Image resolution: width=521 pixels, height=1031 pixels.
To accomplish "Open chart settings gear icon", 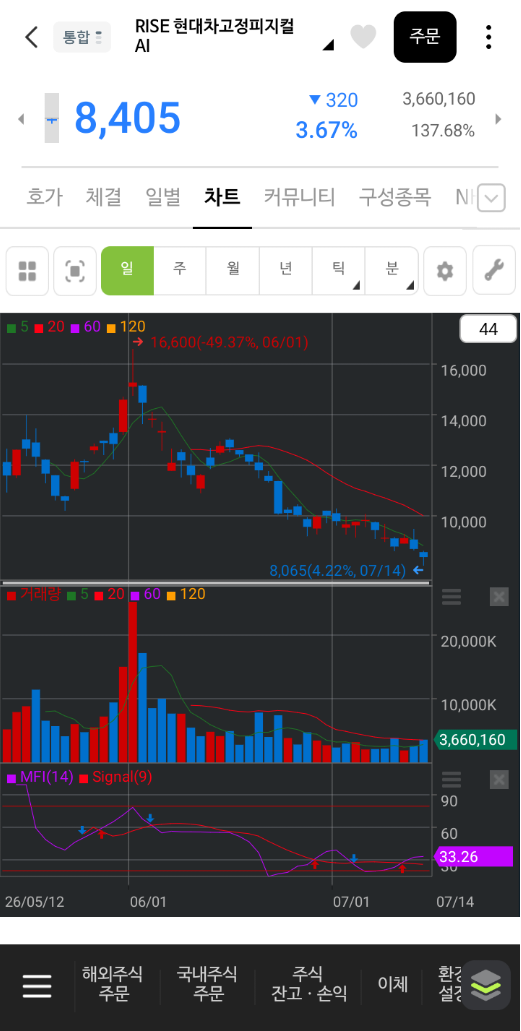I will pyautogui.click(x=445, y=271).
